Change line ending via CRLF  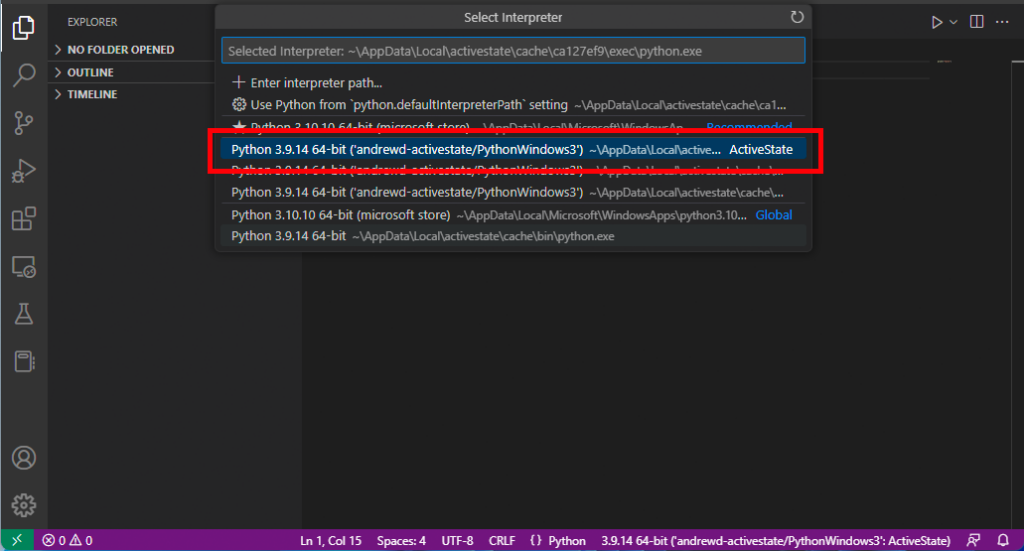pyautogui.click(x=502, y=541)
